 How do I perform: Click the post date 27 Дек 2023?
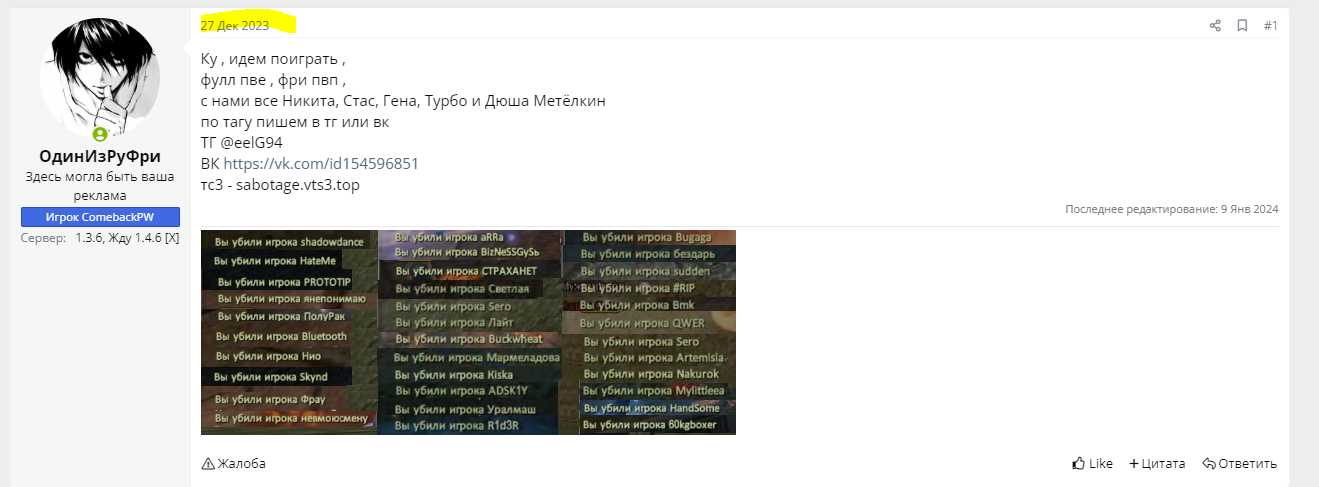(234, 25)
